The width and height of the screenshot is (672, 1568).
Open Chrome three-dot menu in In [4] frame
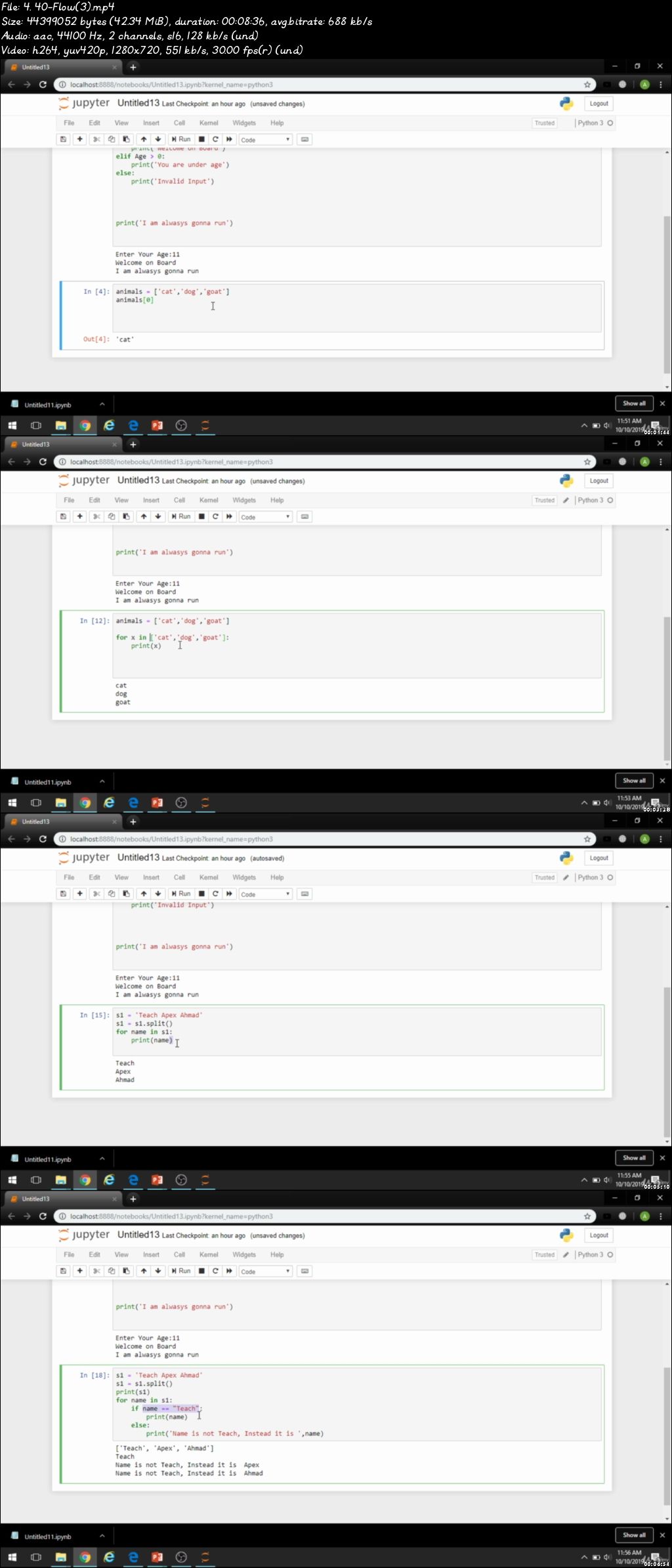coord(660,85)
